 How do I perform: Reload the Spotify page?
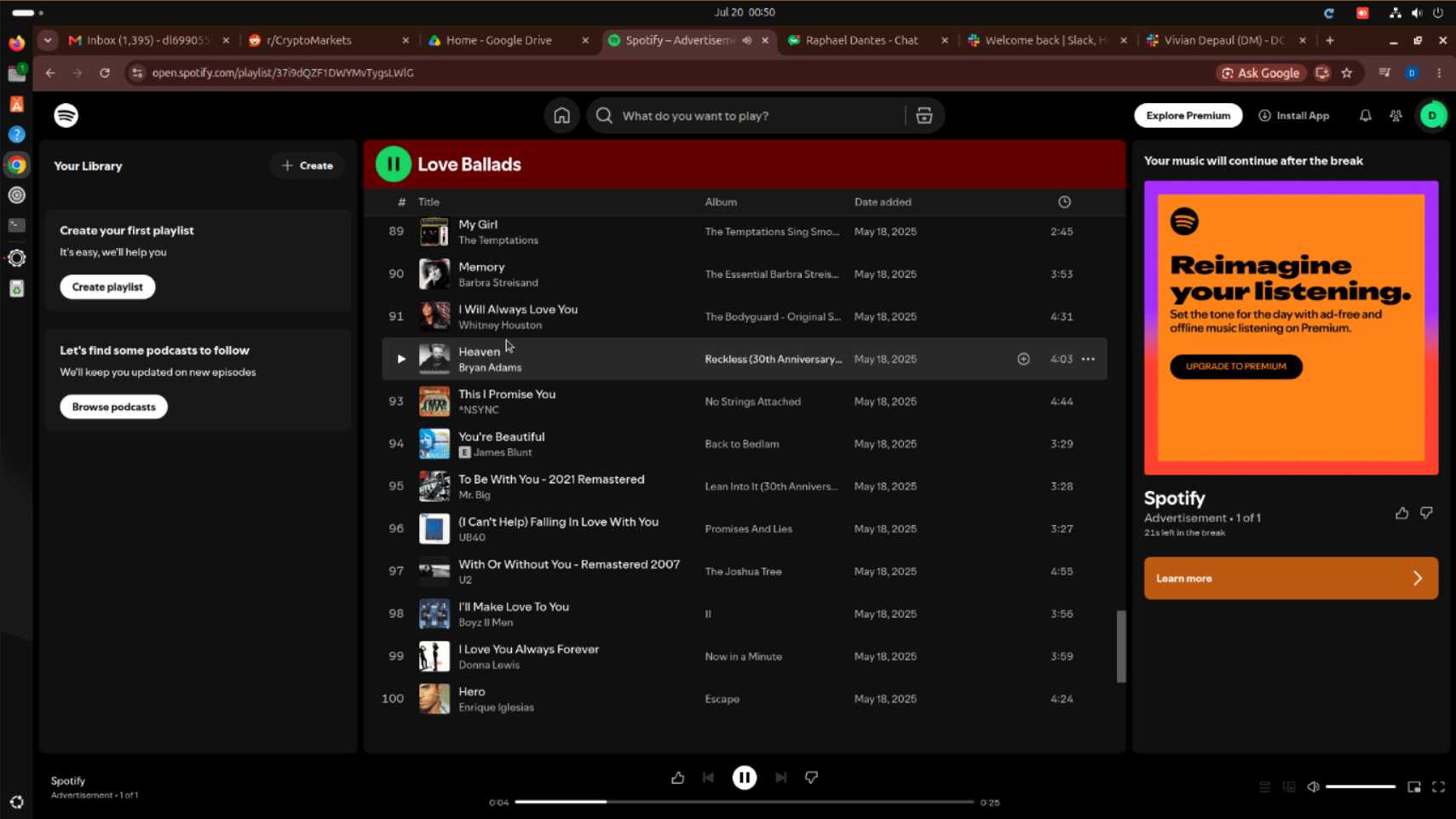[x=105, y=73]
